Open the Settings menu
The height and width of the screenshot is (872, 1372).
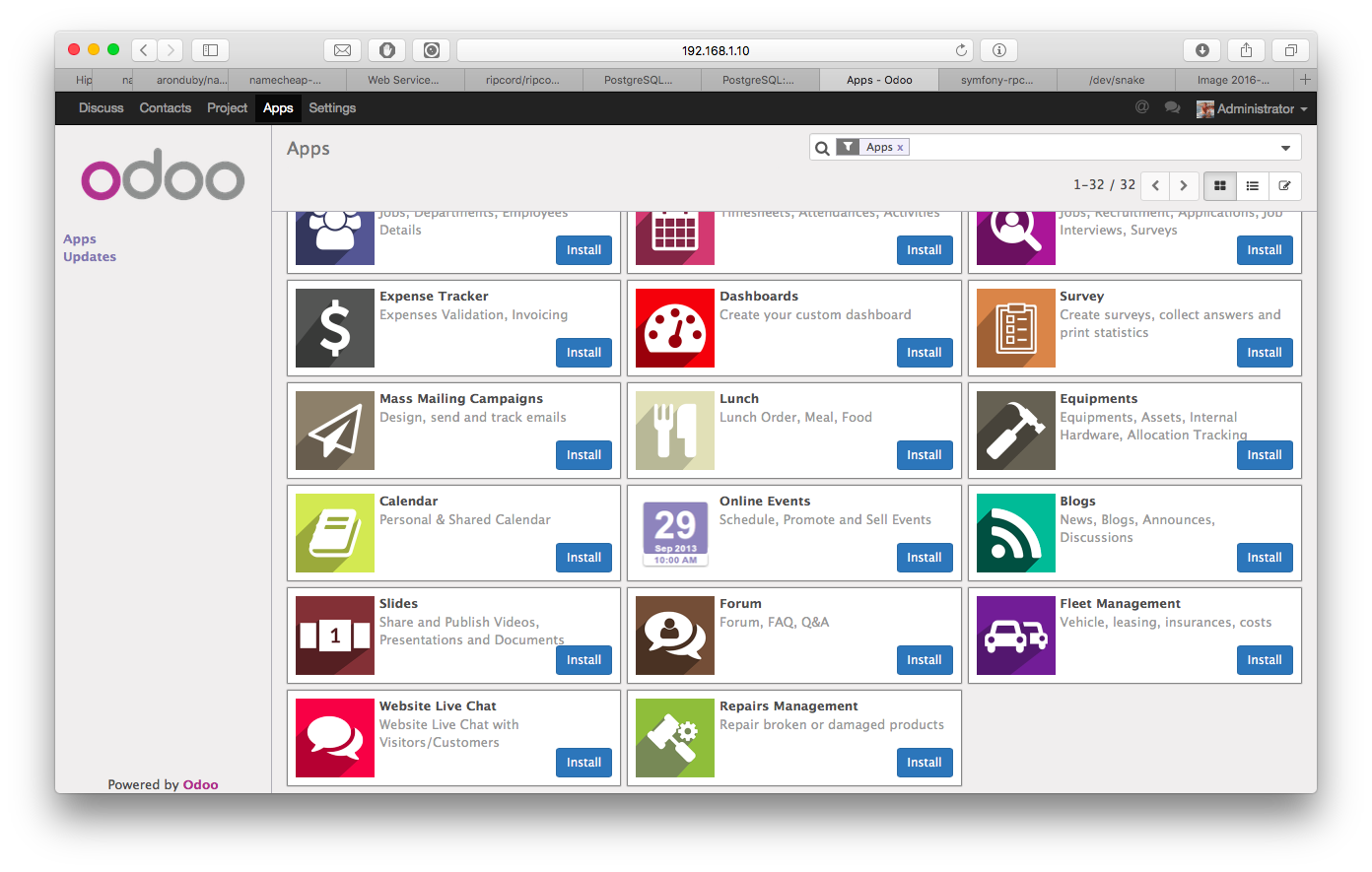[332, 108]
